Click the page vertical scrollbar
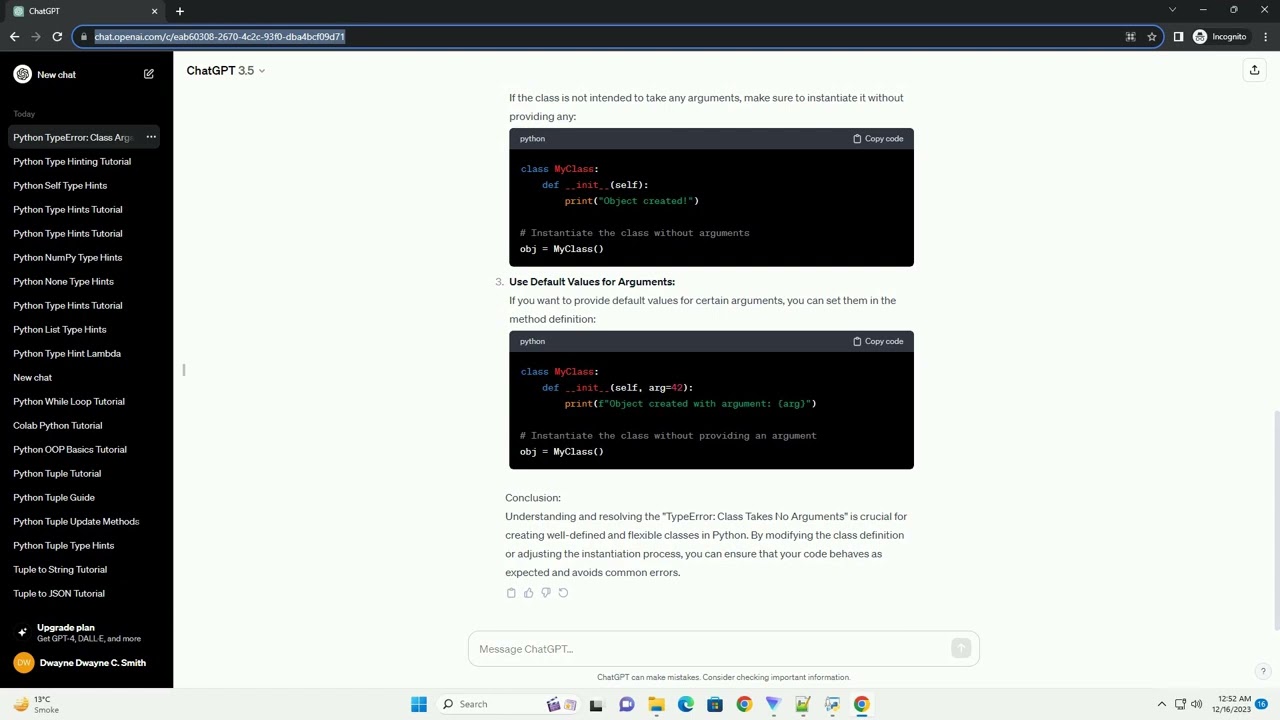 (1276, 520)
